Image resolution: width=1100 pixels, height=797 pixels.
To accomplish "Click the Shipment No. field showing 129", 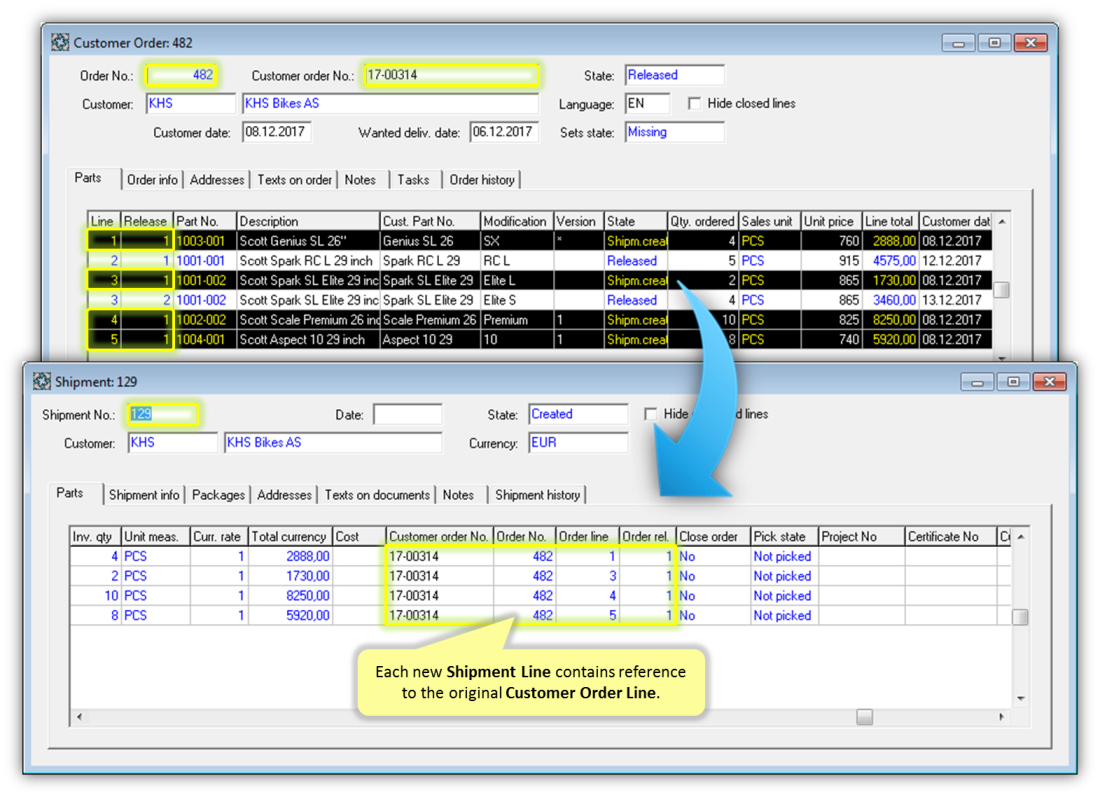I will pos(163,414).
